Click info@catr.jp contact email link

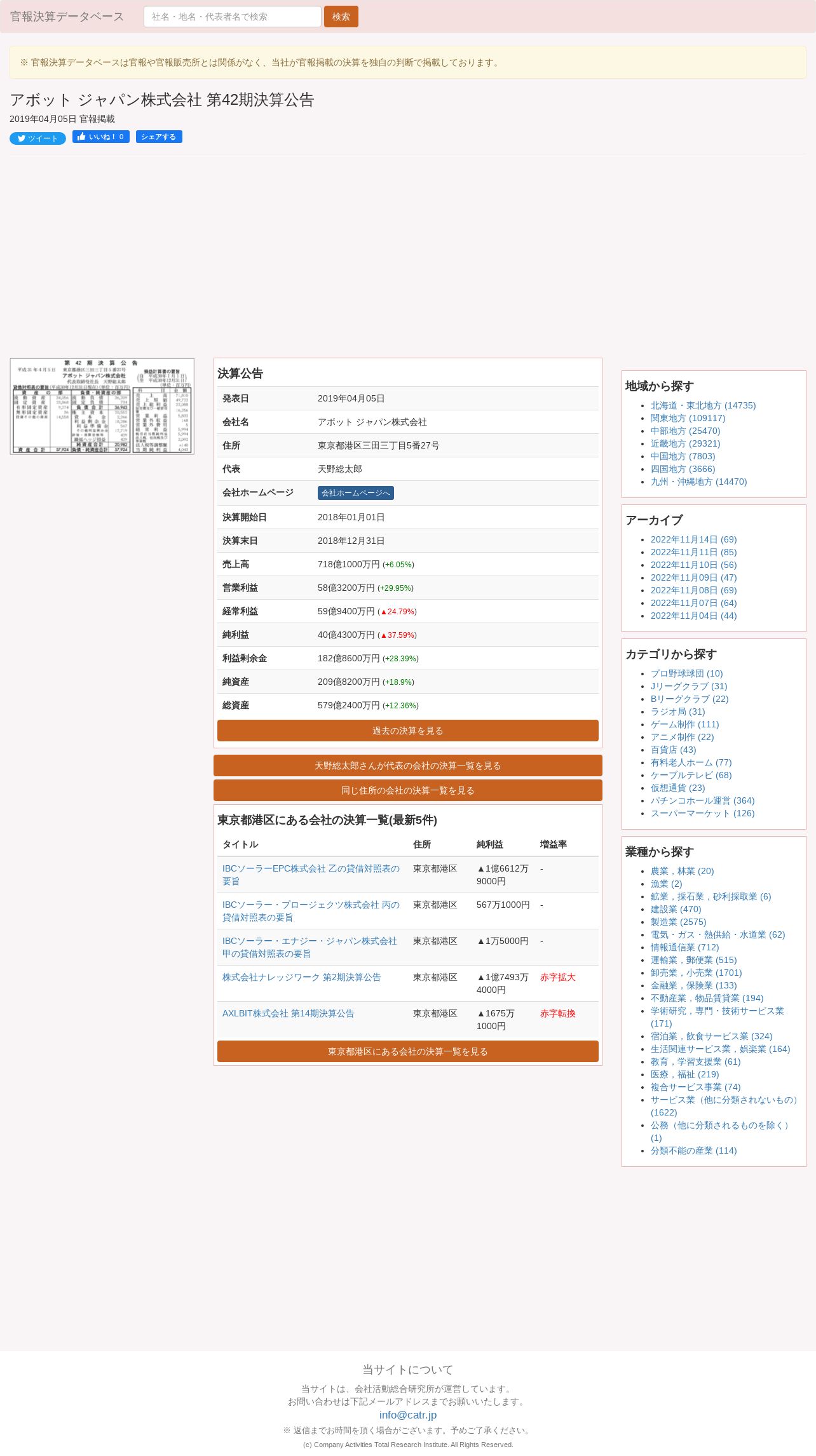tap(408, 1415)
